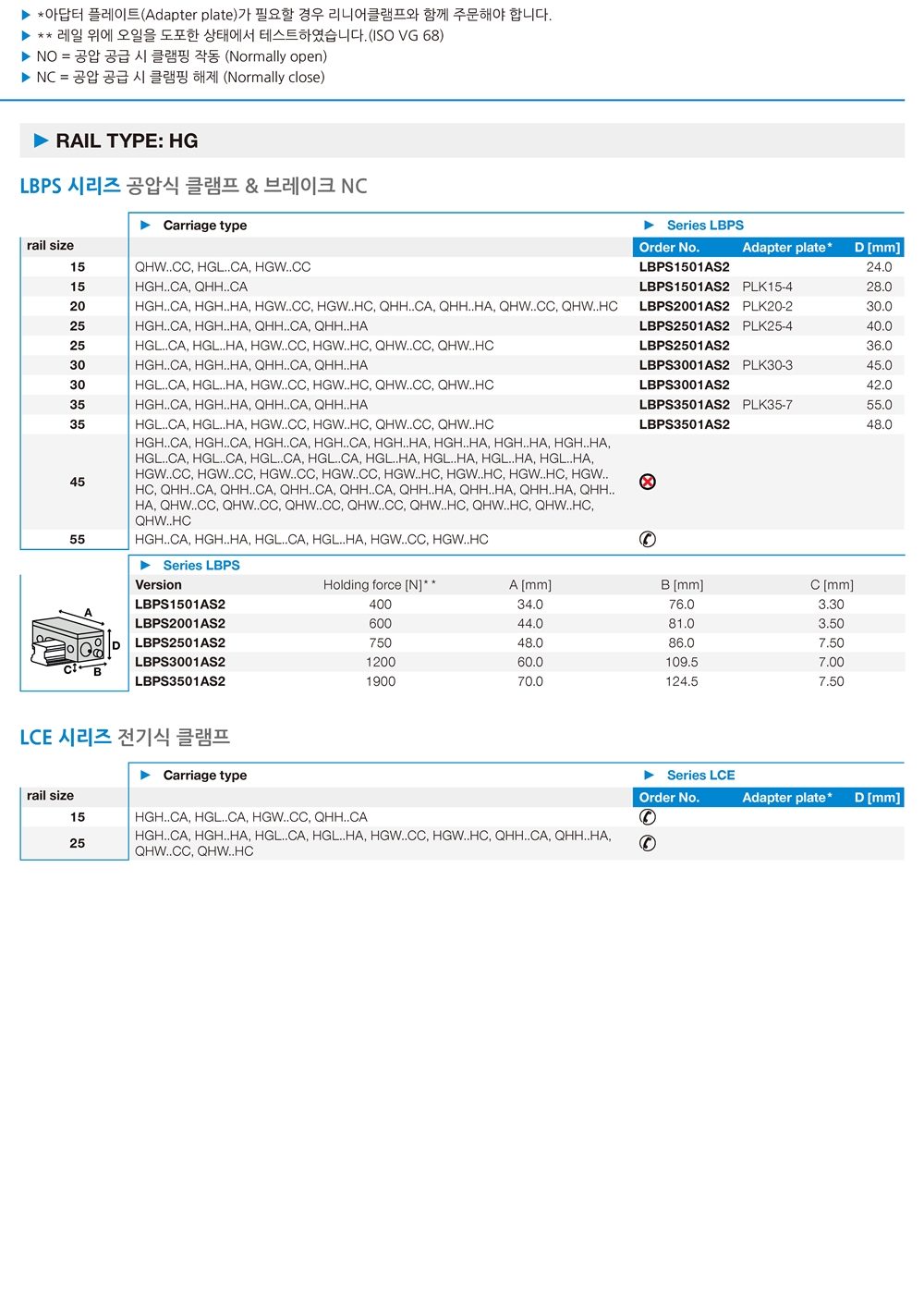Select C value 7.00
This screenshot has height=1308, width=924.
point(832,662)
